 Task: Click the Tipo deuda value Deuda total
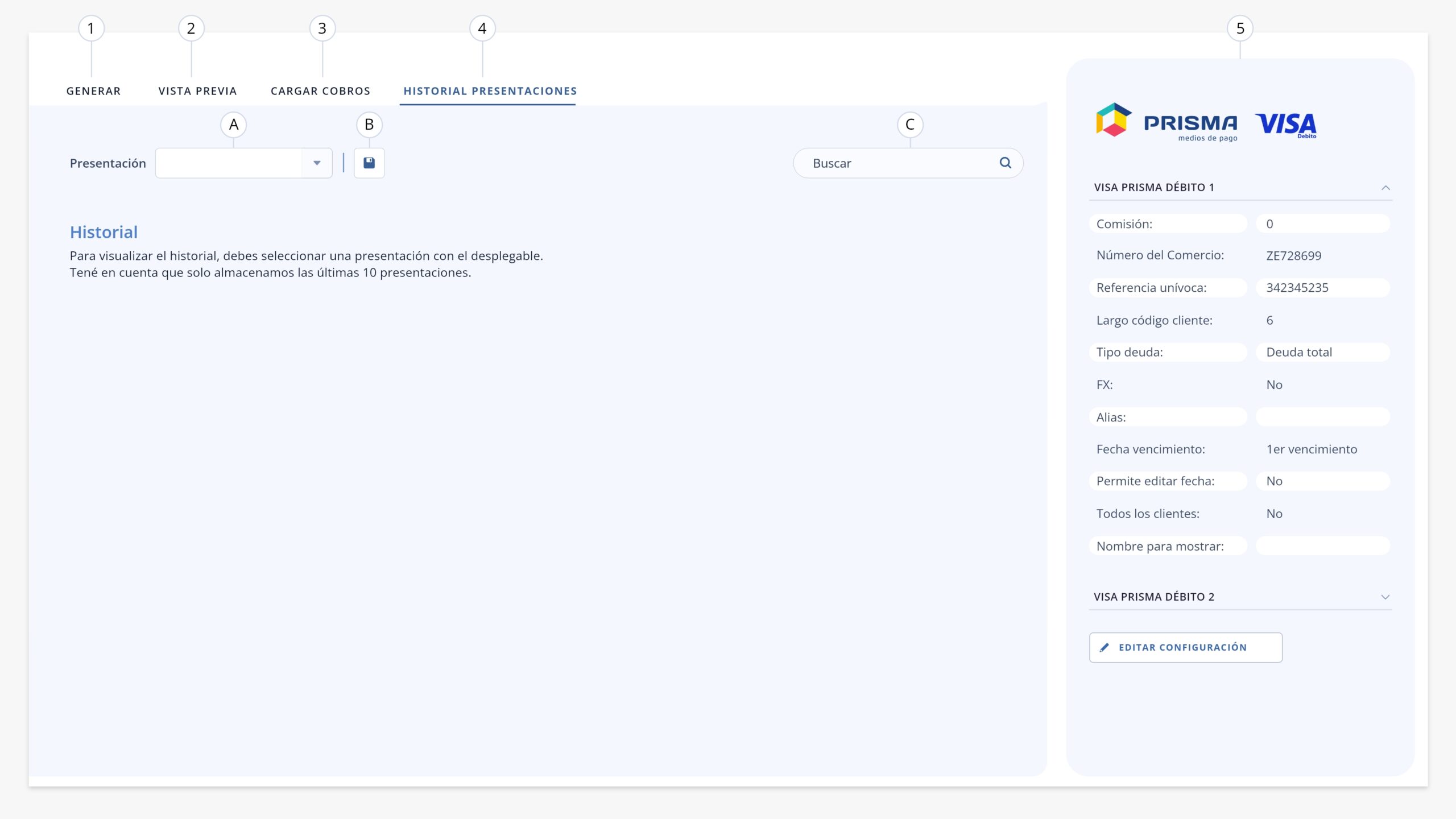pyautogui.click(x=1299, y=352)
